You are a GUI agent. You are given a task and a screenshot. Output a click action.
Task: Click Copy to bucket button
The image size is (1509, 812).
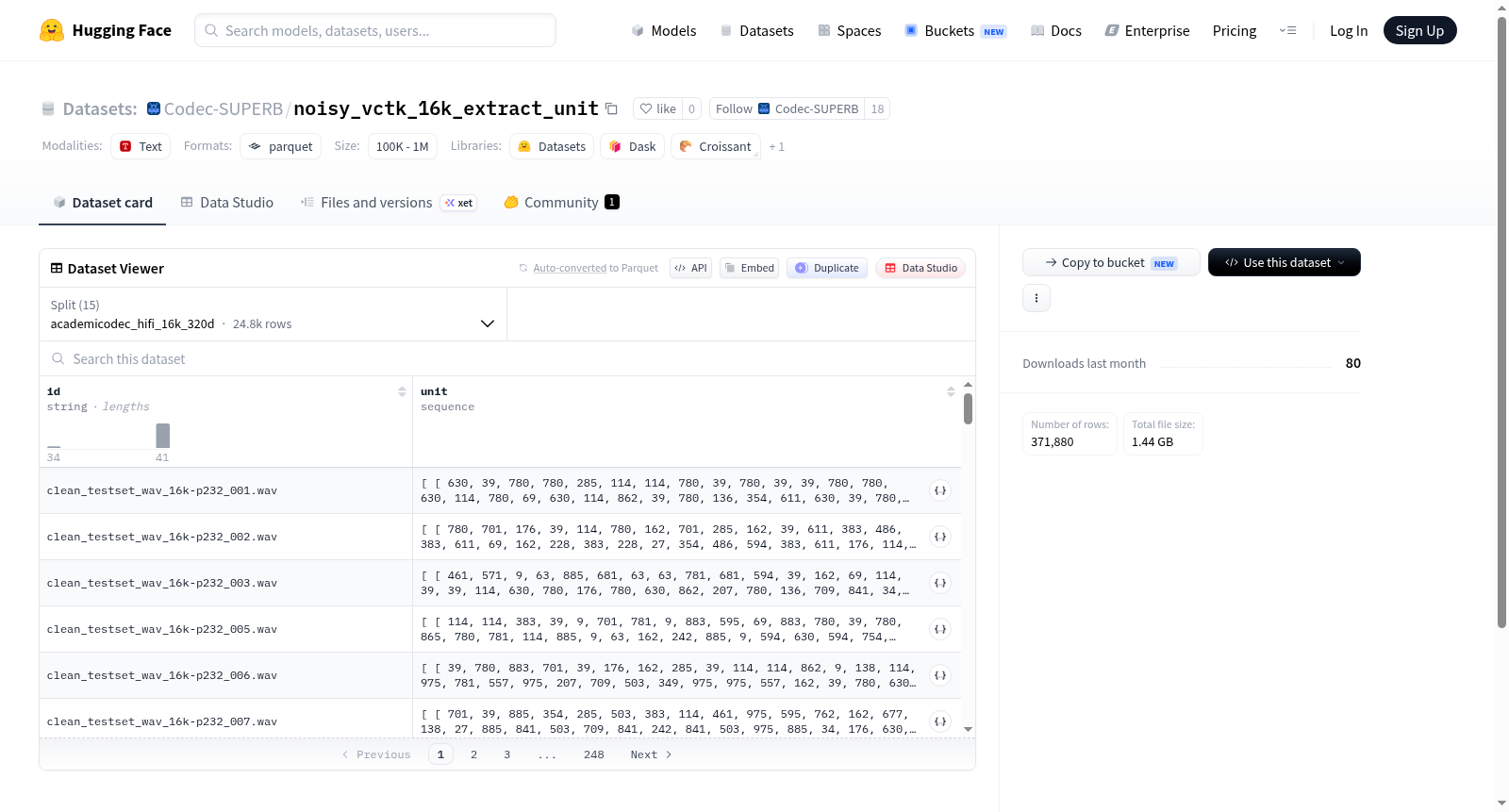pos(1111,262)
